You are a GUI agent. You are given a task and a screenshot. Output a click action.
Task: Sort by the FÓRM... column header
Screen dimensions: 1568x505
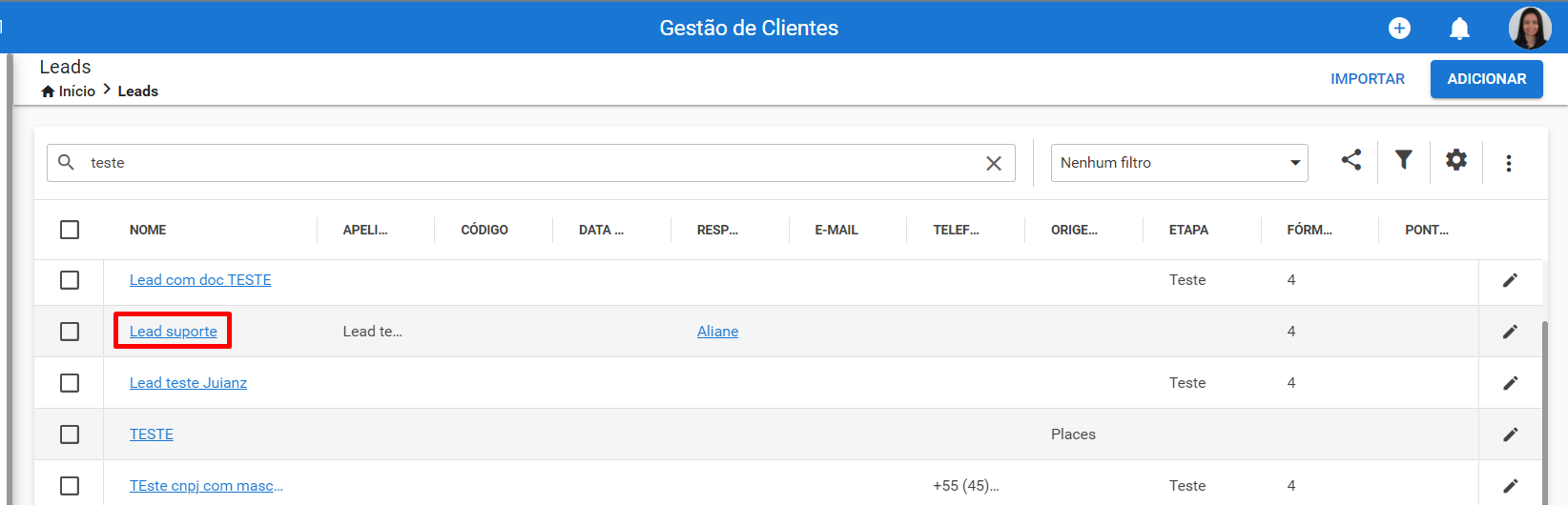[x=1310, y=230]
